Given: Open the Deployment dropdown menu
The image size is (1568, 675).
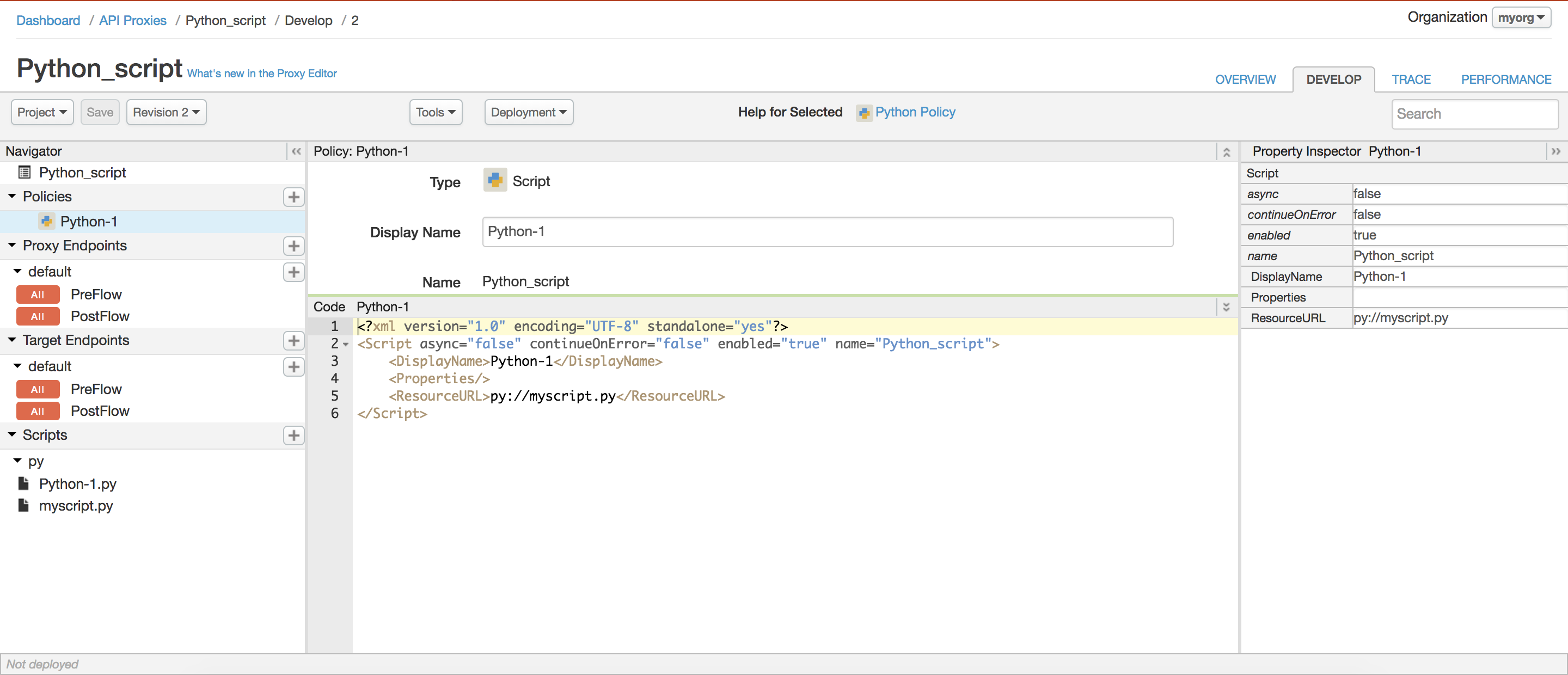Looking at the screenshot, I should (x=528, y=111).
